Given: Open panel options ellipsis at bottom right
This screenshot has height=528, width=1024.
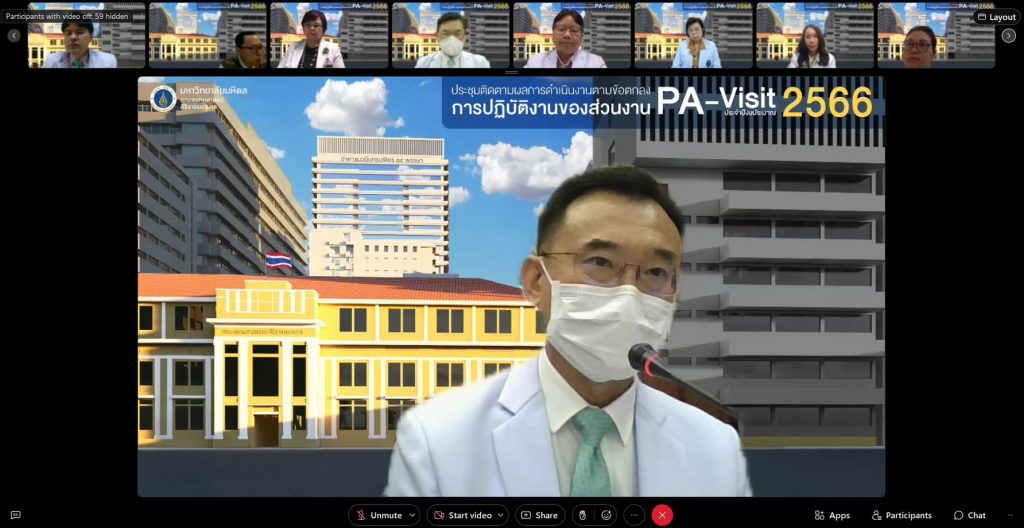Looking at the screenshot, I should coord(1008,515).
